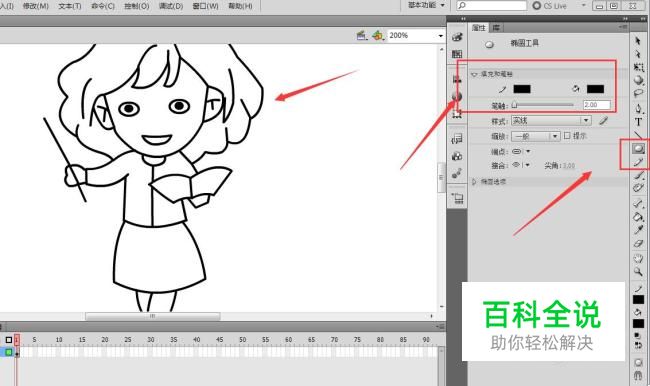The width and height of the screenshot is (650, 386).
Task: Toggle object drawing mode icon
Action: click(638, 363)
